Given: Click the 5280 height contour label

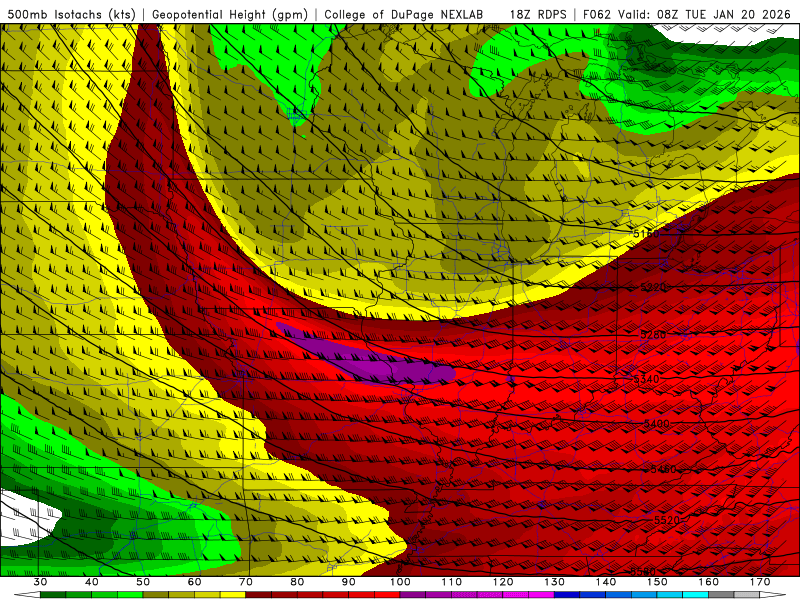Looking at the screenshot, I should coord(653,335).
